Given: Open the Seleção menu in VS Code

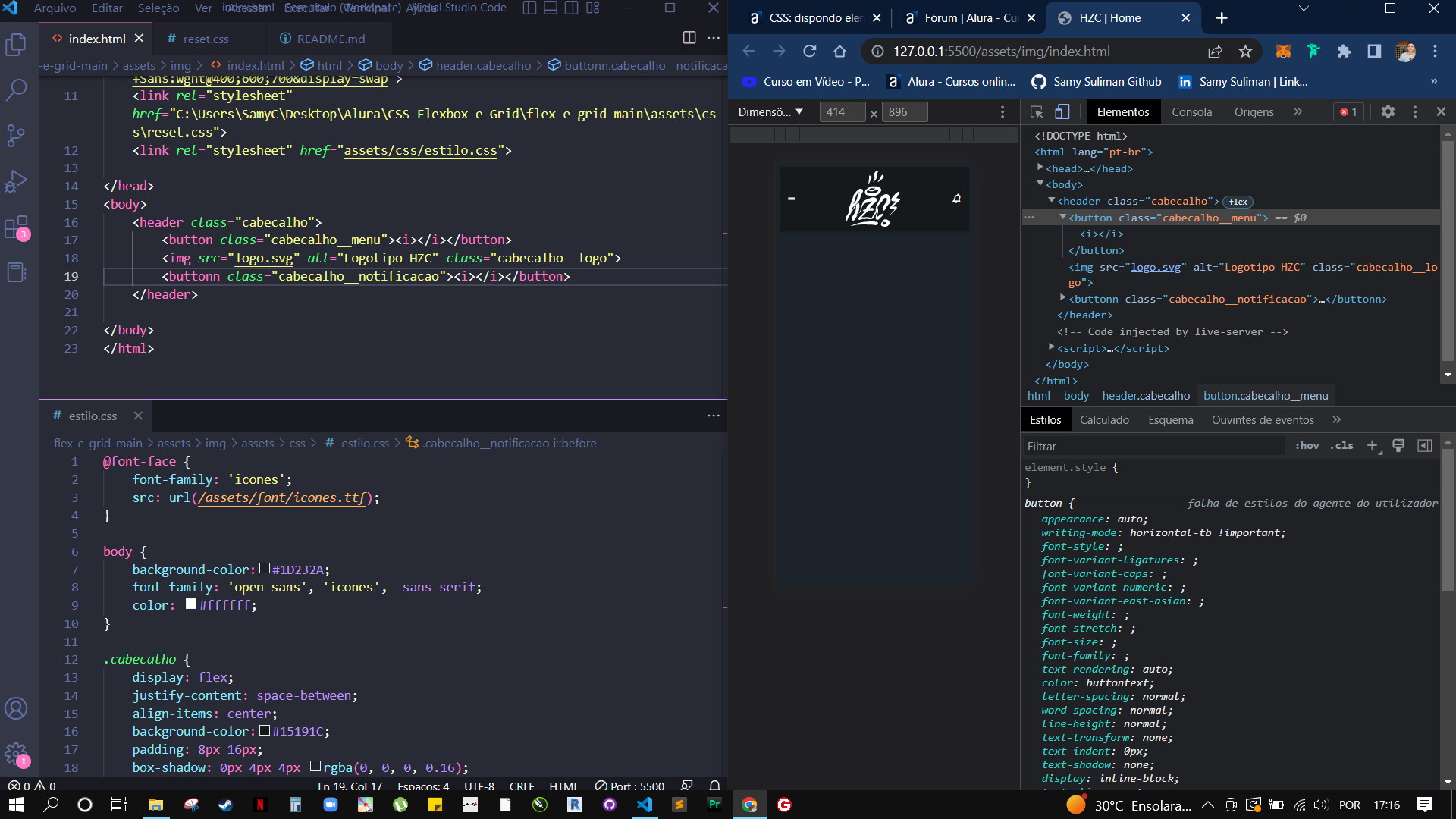Looking at the screenshot, I should [x=158, y=8].
